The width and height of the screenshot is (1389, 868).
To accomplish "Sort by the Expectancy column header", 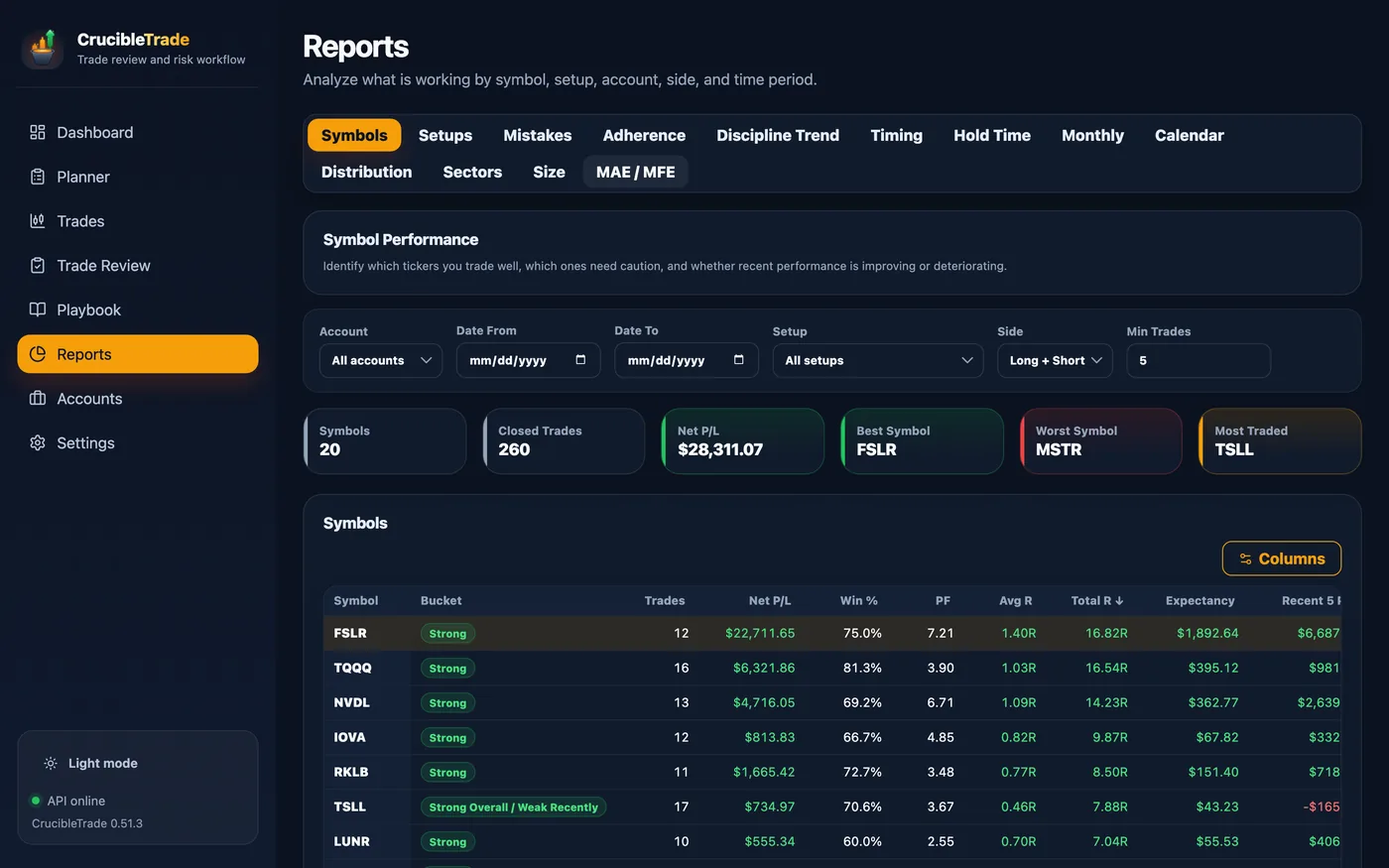I will click(x=1200, y=600).
